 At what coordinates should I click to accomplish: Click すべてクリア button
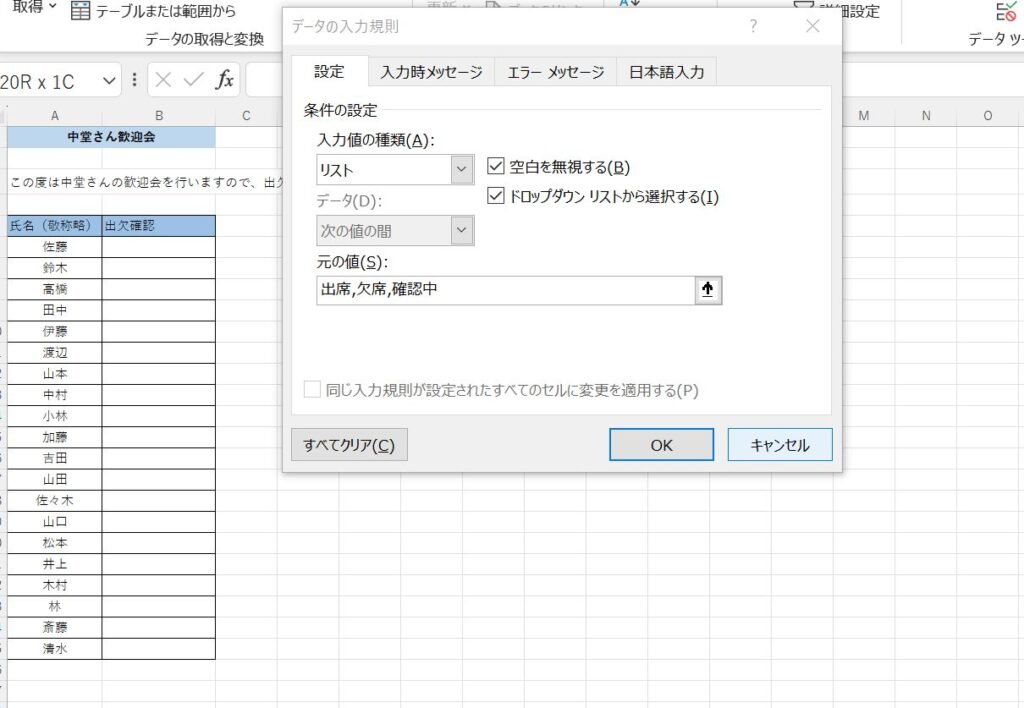tap(349, 445)
